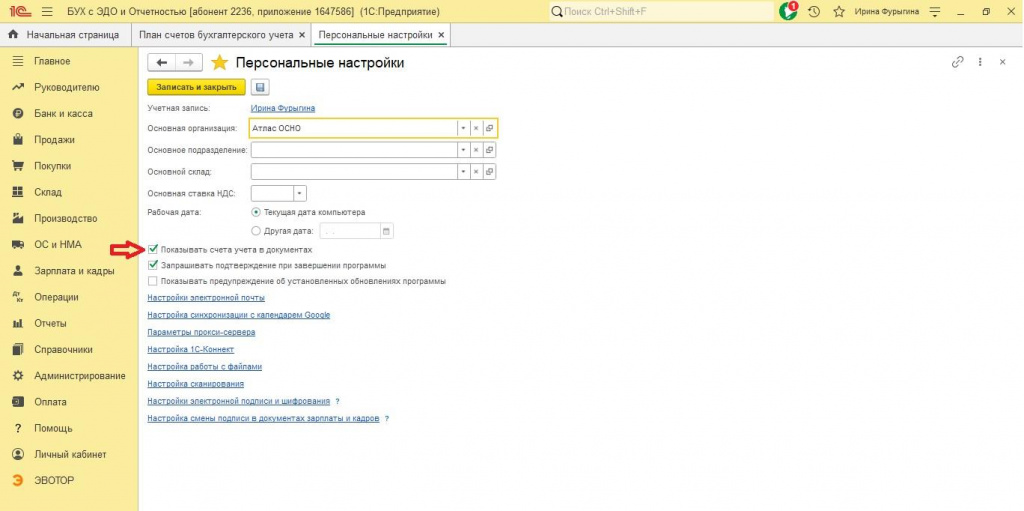Open Основной склад record icon
Image resolution: width=1024 pixels, height=511 pixels.
click(x=489, y=172)
